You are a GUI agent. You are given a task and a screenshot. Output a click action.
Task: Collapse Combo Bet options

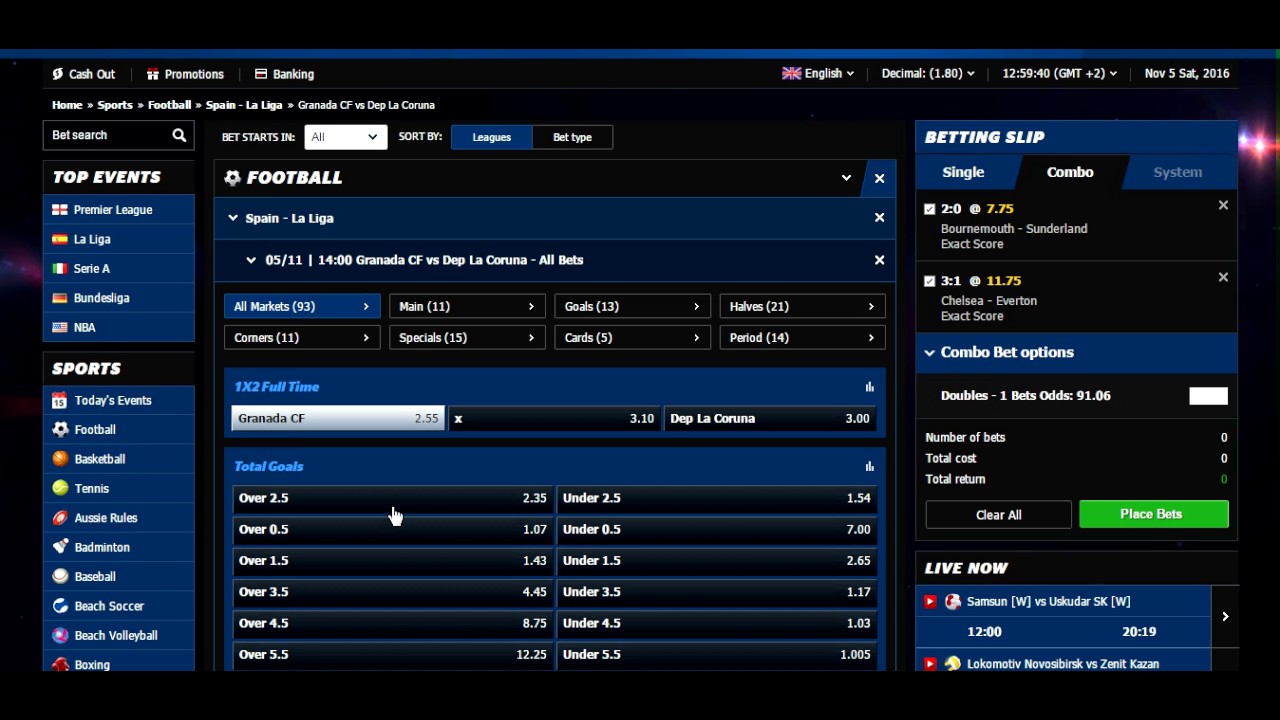[930, 352]
